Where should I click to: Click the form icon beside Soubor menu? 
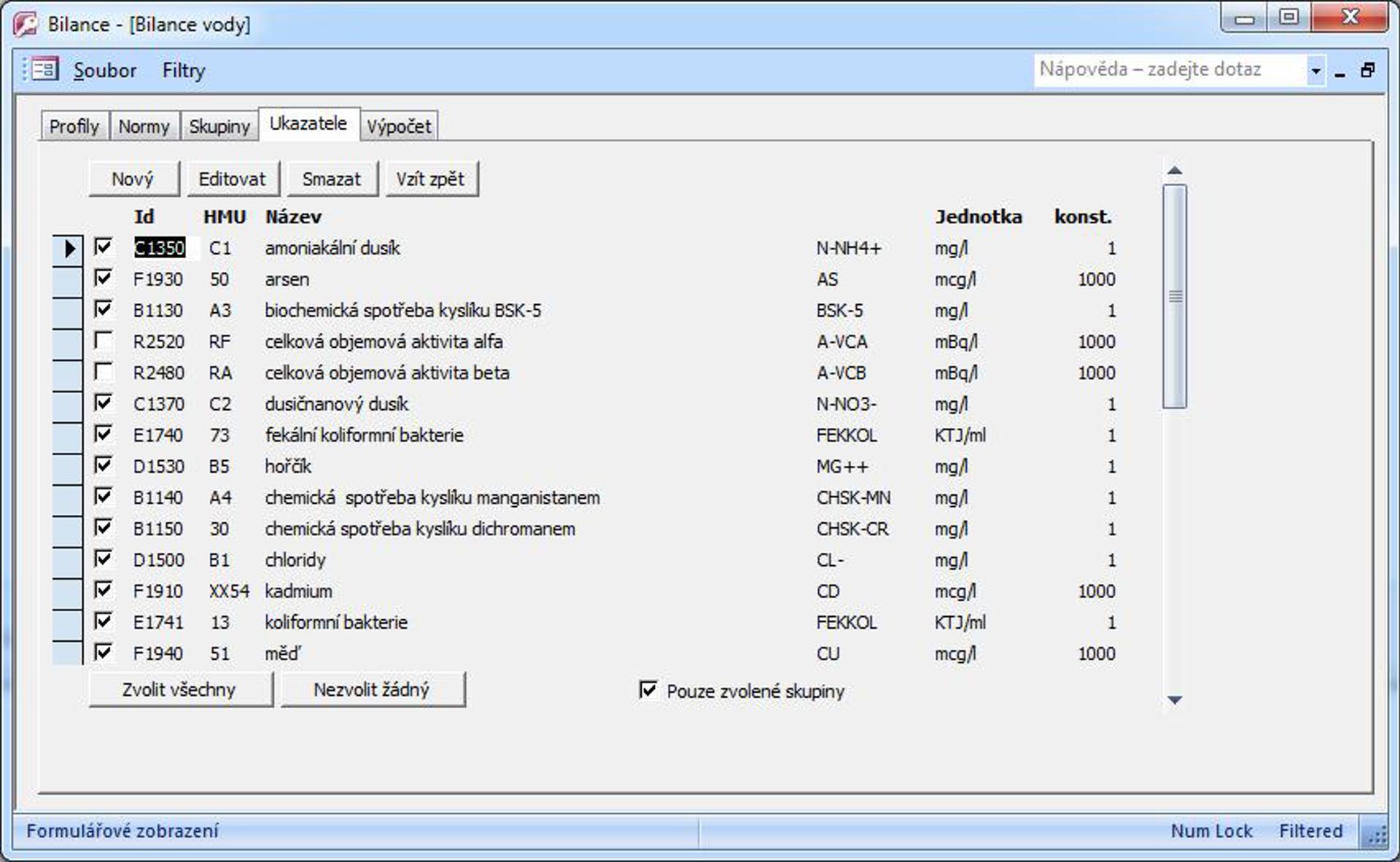pos(44,70)
